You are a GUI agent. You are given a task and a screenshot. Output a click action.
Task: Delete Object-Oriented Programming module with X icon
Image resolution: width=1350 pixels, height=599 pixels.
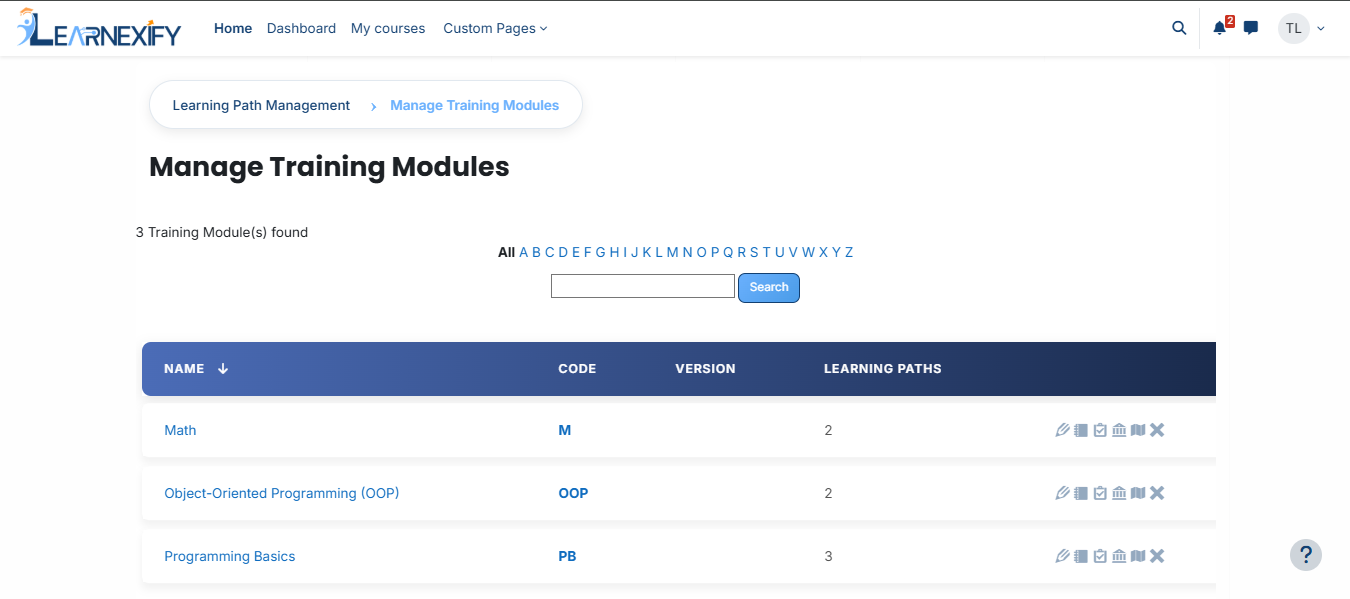[x=1157, y=493]
